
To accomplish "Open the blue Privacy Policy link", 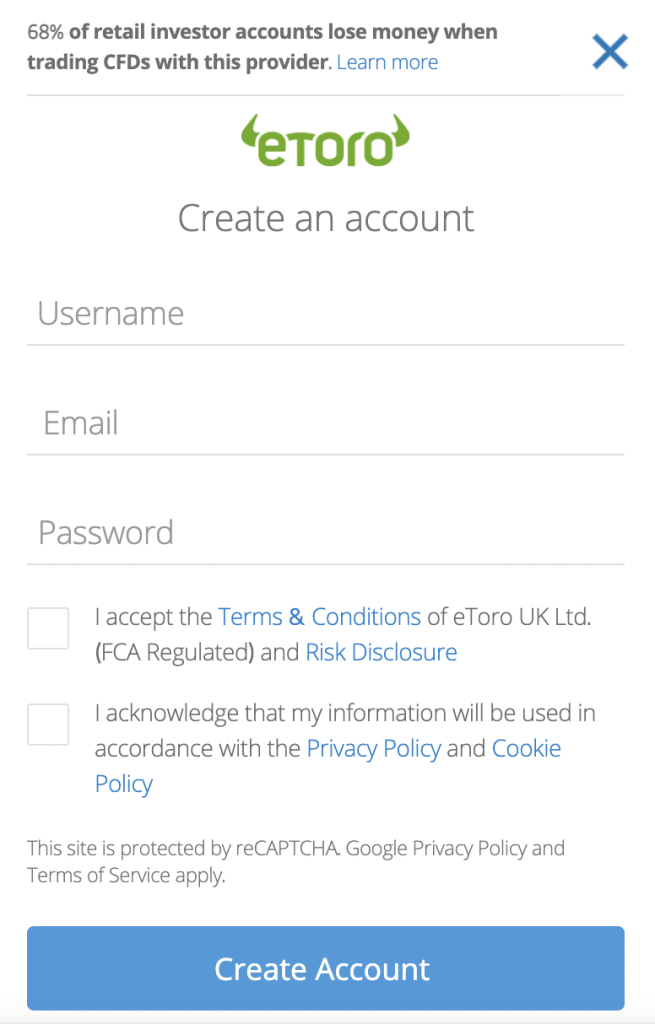I will click(373, 748).
